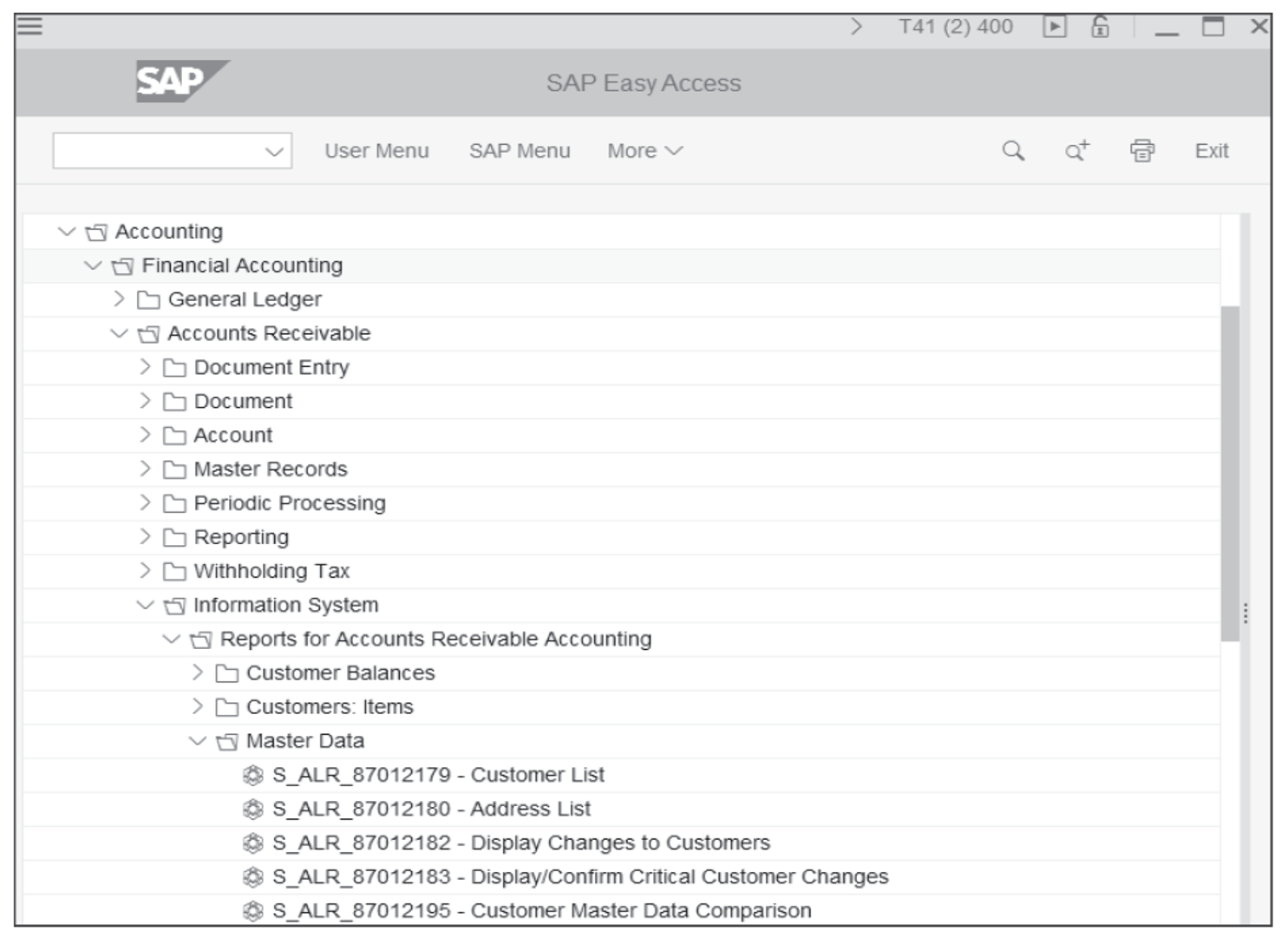Click inside the transaction command field
1288x938 pixels.
pos(156,150)
